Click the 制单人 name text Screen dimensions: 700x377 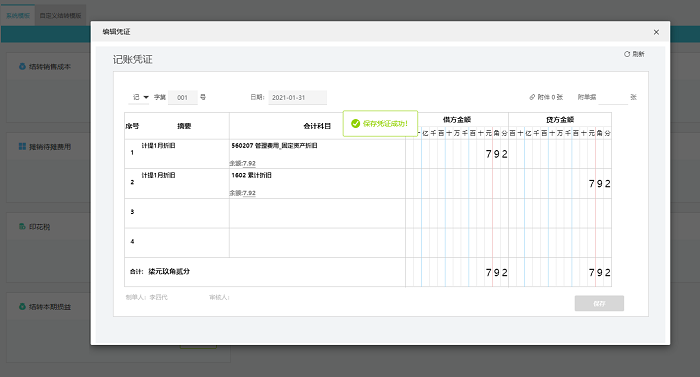[158, 297]
